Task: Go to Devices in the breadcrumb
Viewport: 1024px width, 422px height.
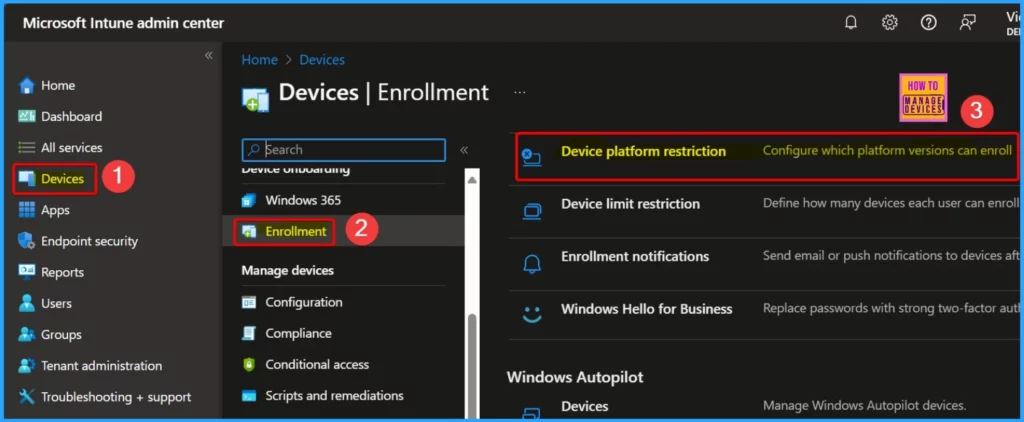Action: click(x=322, y=59)
